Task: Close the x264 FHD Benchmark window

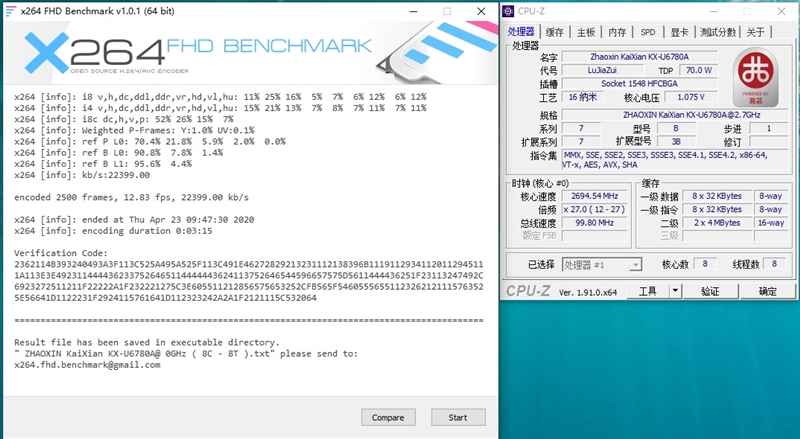Action: [x=481, y=11]
